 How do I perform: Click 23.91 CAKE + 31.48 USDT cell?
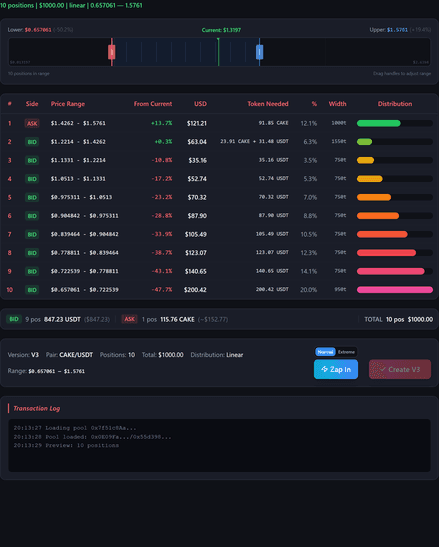pyautogui.click(x=254, y=141)
